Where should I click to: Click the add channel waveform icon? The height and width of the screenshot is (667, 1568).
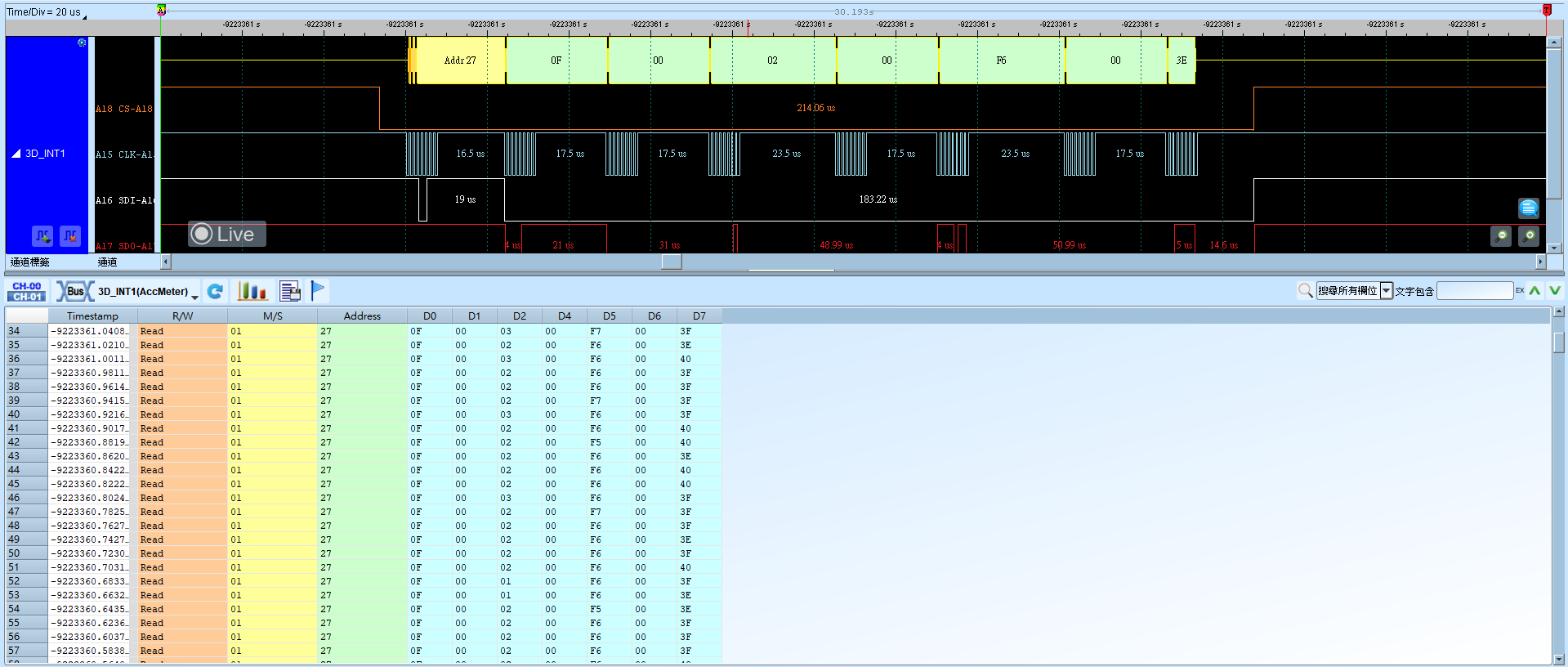pyautogui.click(x=42, y=236)
